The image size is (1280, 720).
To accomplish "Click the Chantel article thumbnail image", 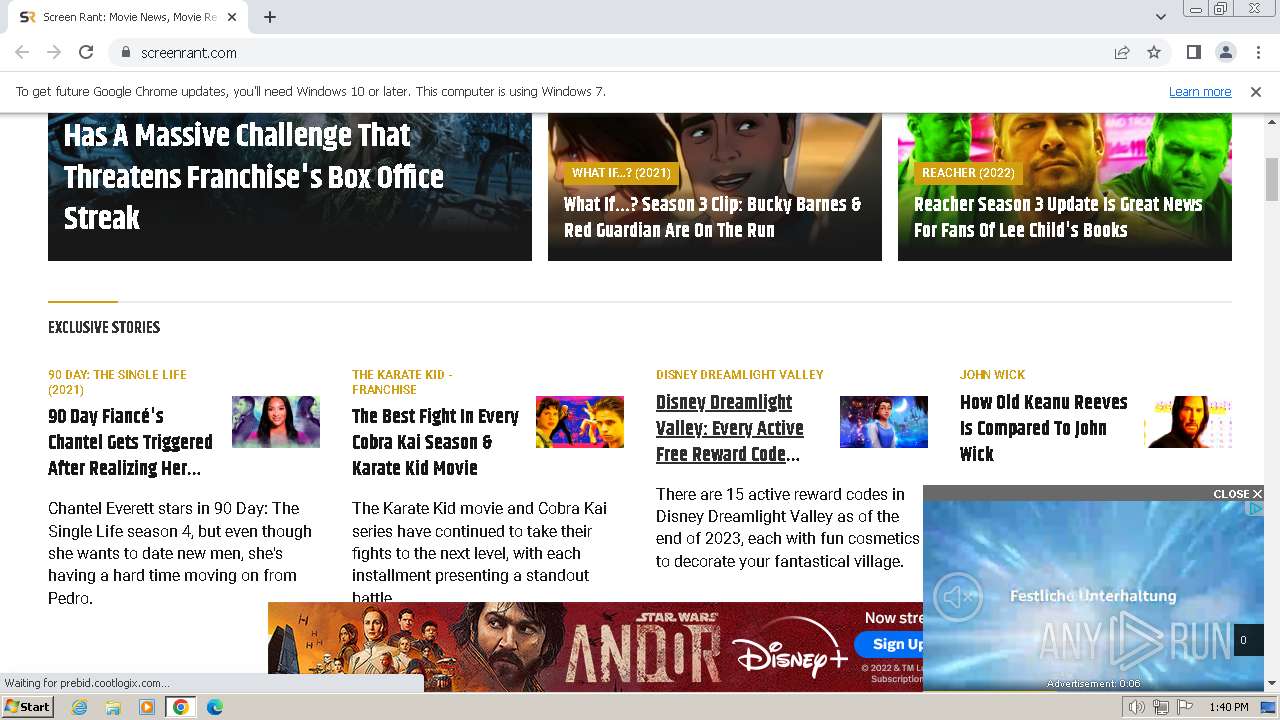I will point(276,422).
